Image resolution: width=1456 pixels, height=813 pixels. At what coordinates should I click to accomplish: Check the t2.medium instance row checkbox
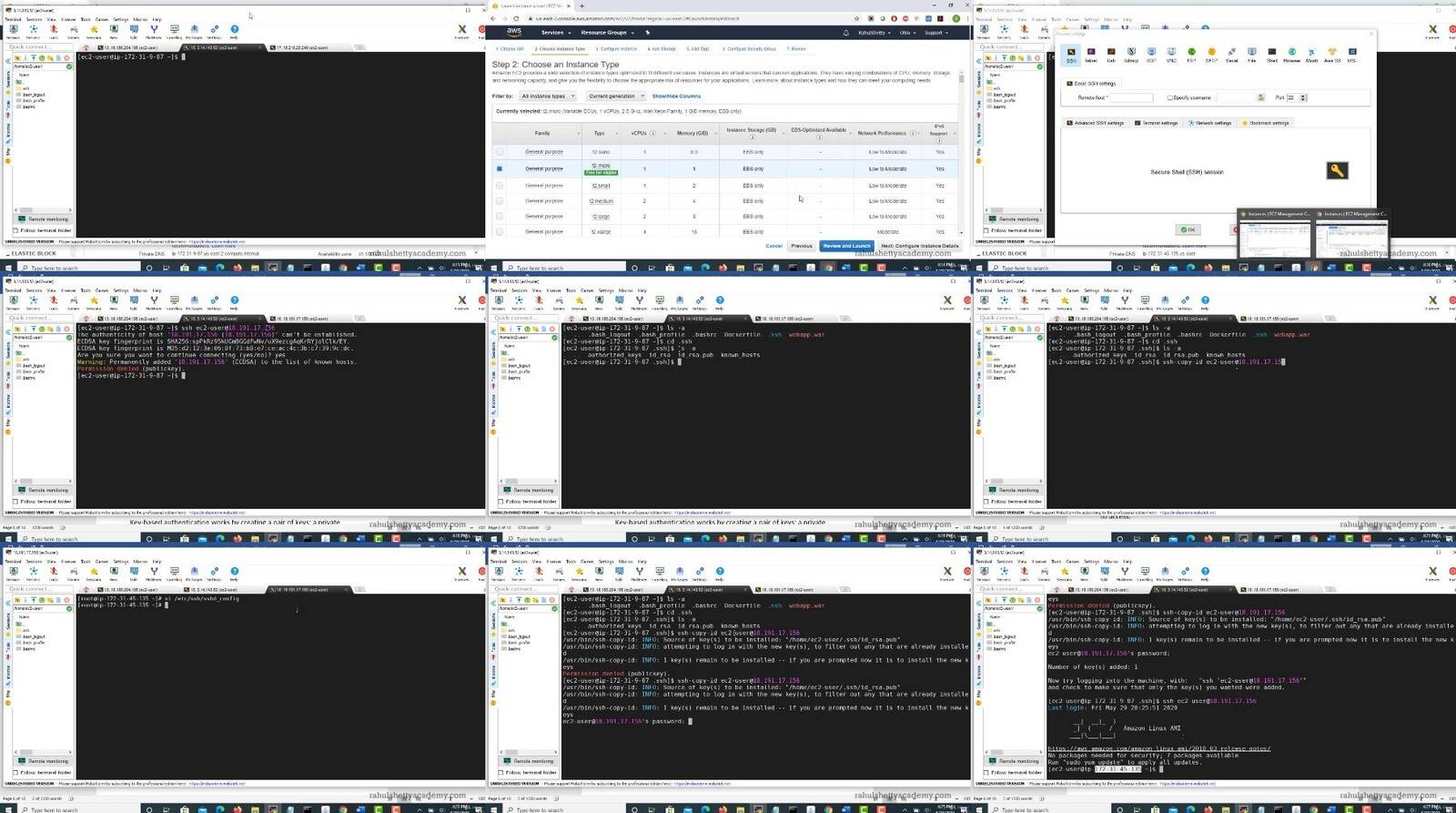499,201
